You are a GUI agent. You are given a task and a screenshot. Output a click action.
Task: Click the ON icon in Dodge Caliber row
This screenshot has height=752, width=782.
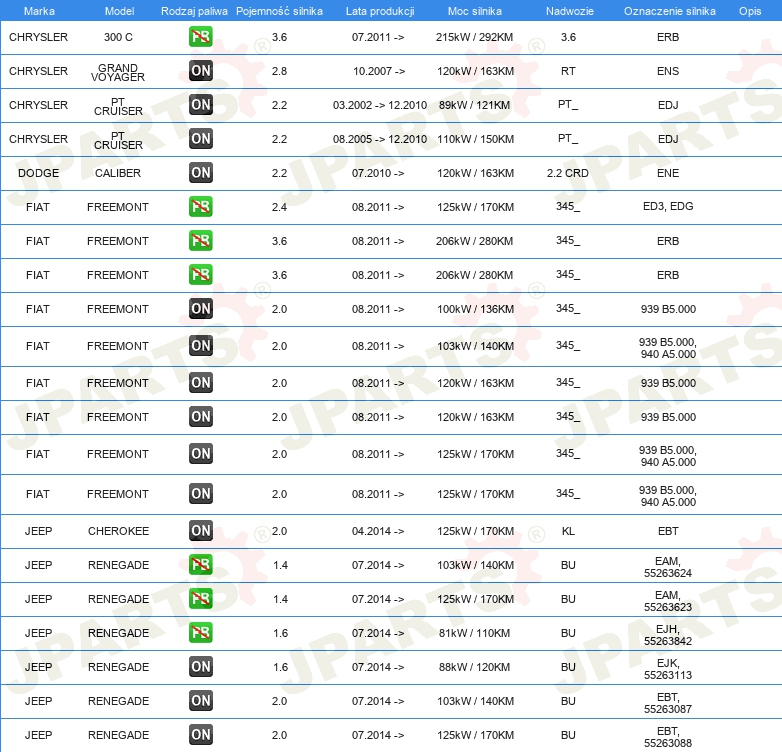pos(200,173)
